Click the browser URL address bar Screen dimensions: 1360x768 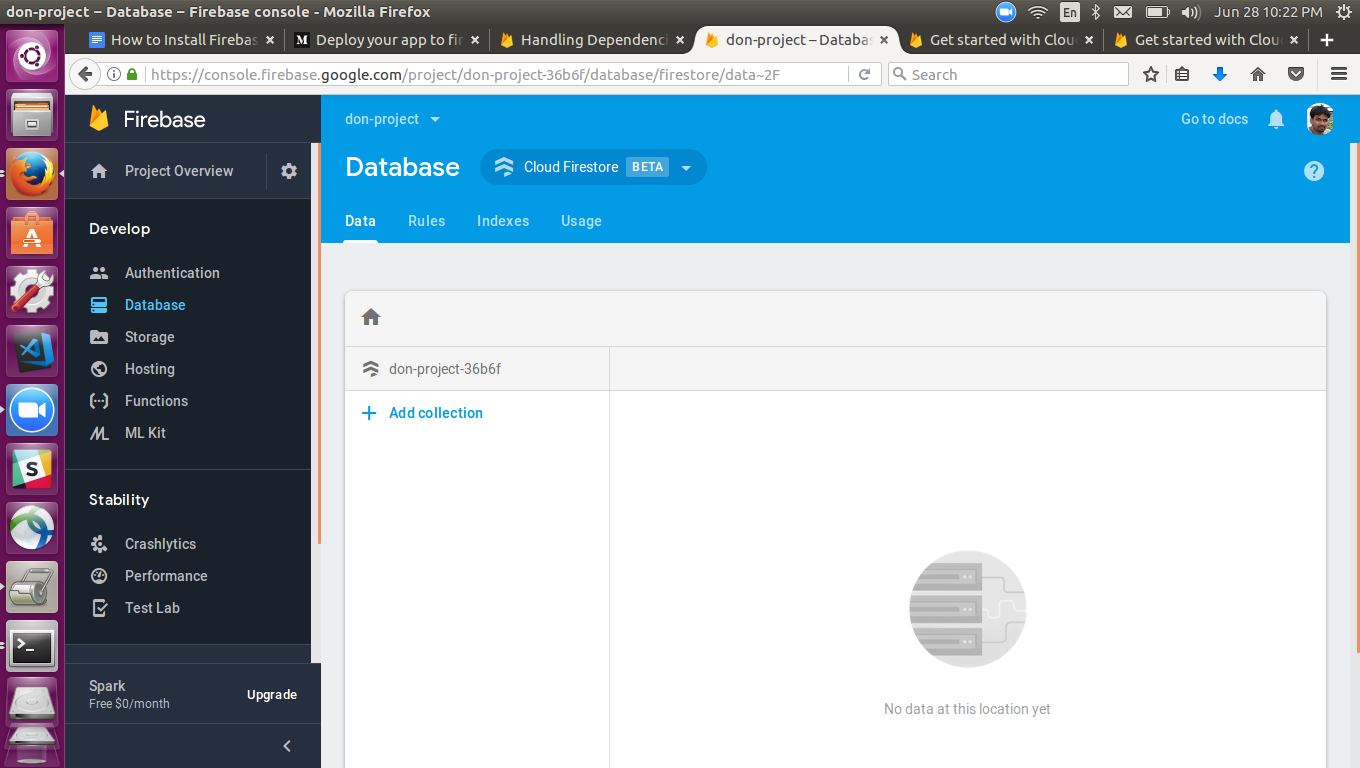point(495,74)
